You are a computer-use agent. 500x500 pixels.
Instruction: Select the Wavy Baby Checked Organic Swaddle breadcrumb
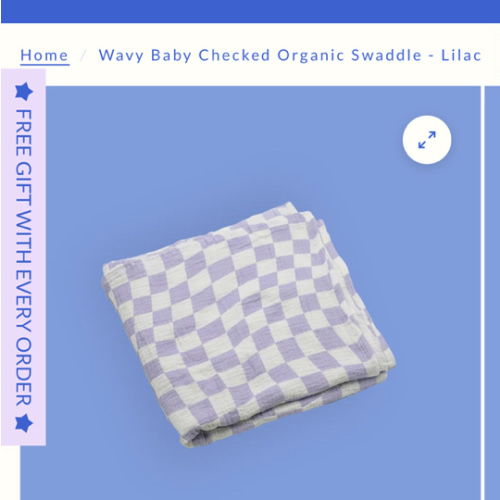(x=290, y=55)
